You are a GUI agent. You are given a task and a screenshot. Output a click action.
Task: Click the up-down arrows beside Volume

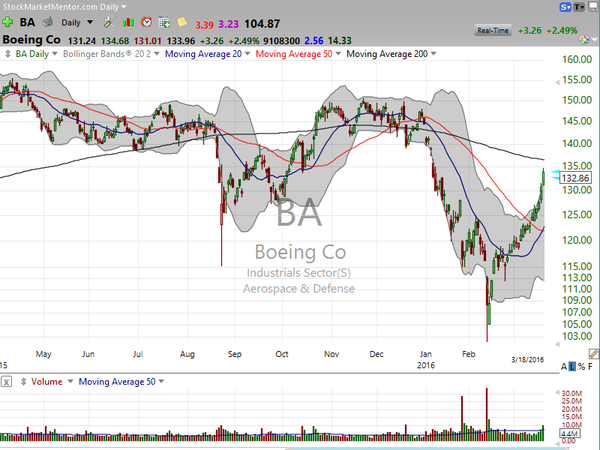(23, 382)
